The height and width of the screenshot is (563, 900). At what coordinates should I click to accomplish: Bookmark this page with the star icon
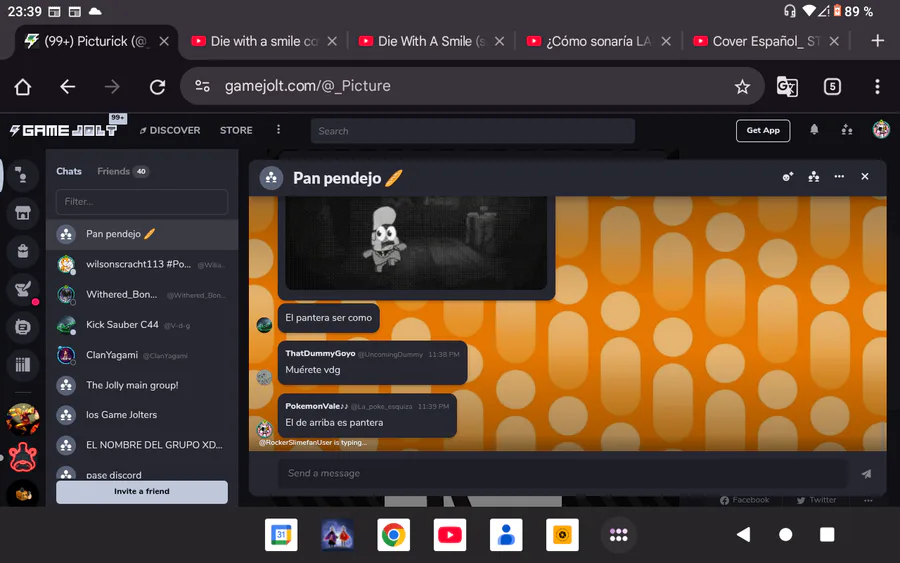742,87
